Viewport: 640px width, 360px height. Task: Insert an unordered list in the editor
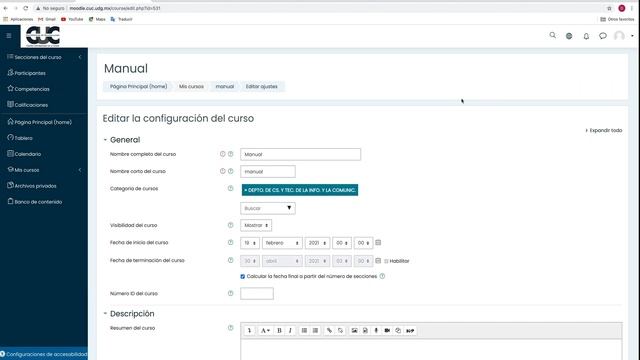click(304, 331)
